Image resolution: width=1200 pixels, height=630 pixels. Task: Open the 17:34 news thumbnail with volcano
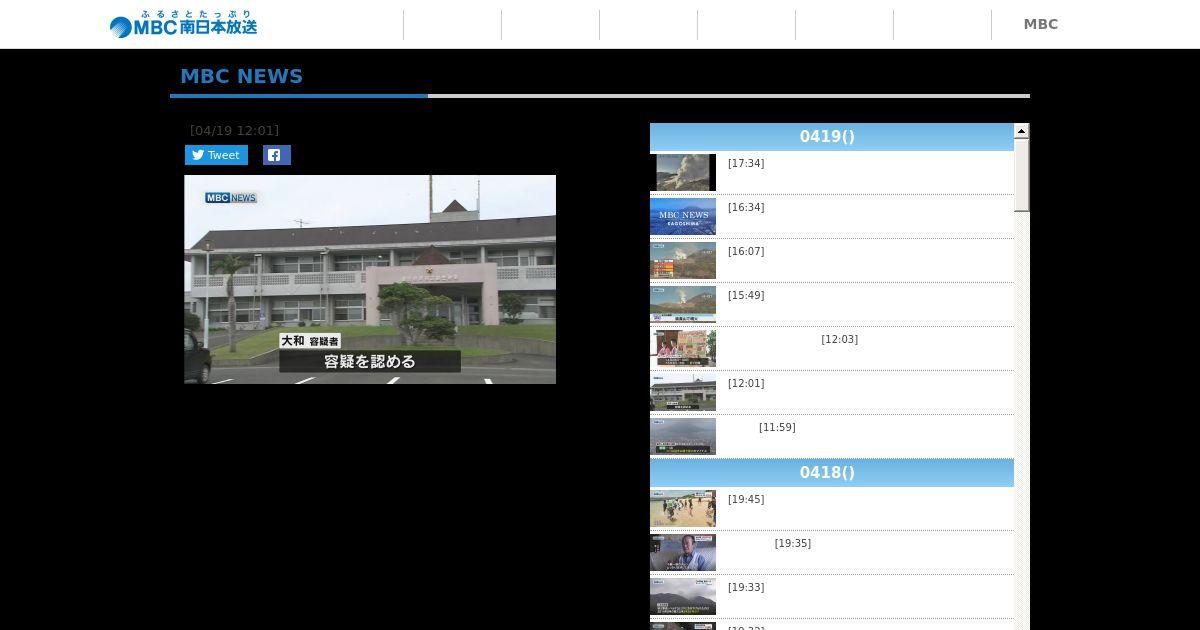click(683, 172)
